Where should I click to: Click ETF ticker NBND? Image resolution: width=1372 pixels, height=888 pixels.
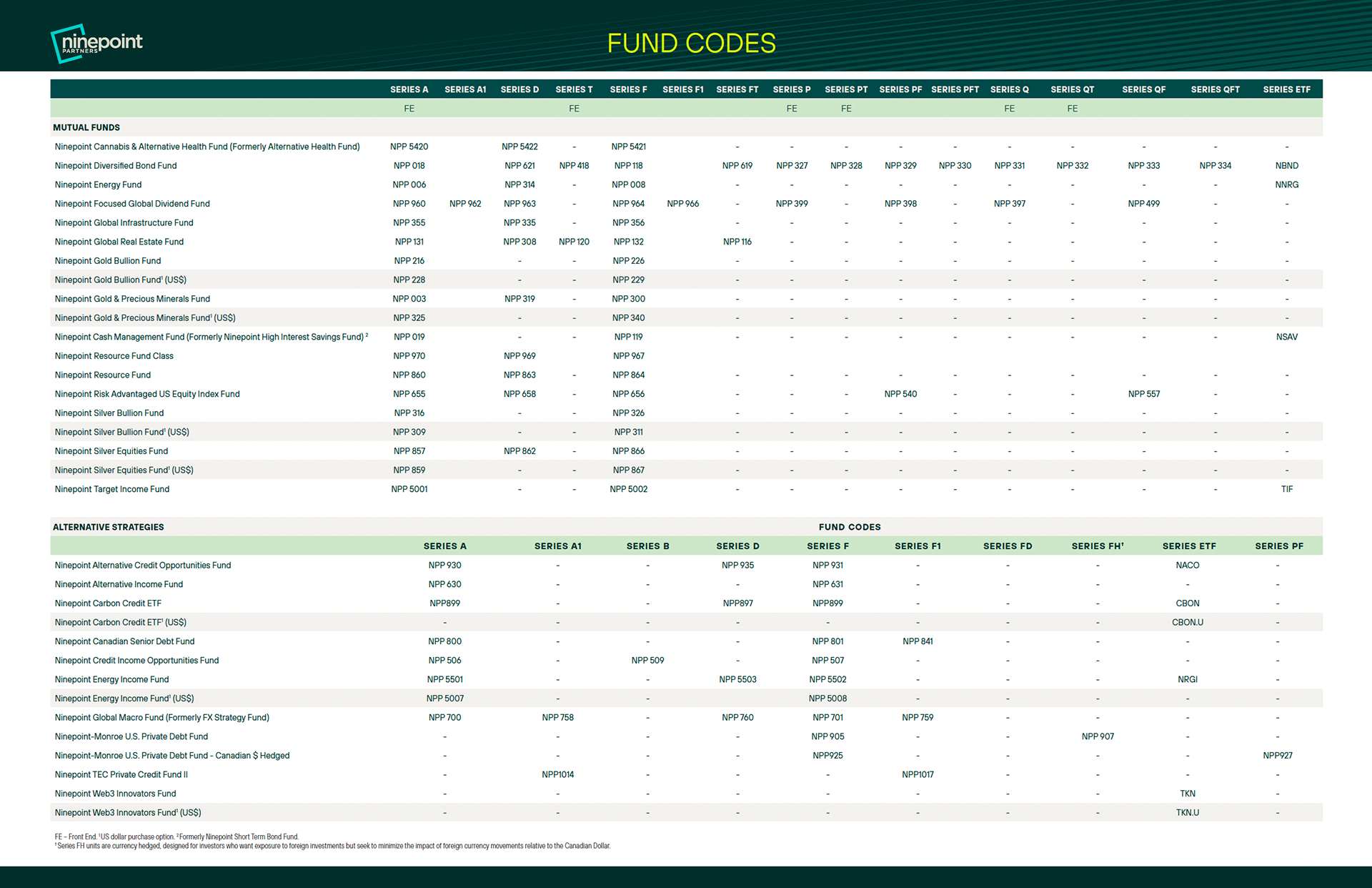[1286, 166]
